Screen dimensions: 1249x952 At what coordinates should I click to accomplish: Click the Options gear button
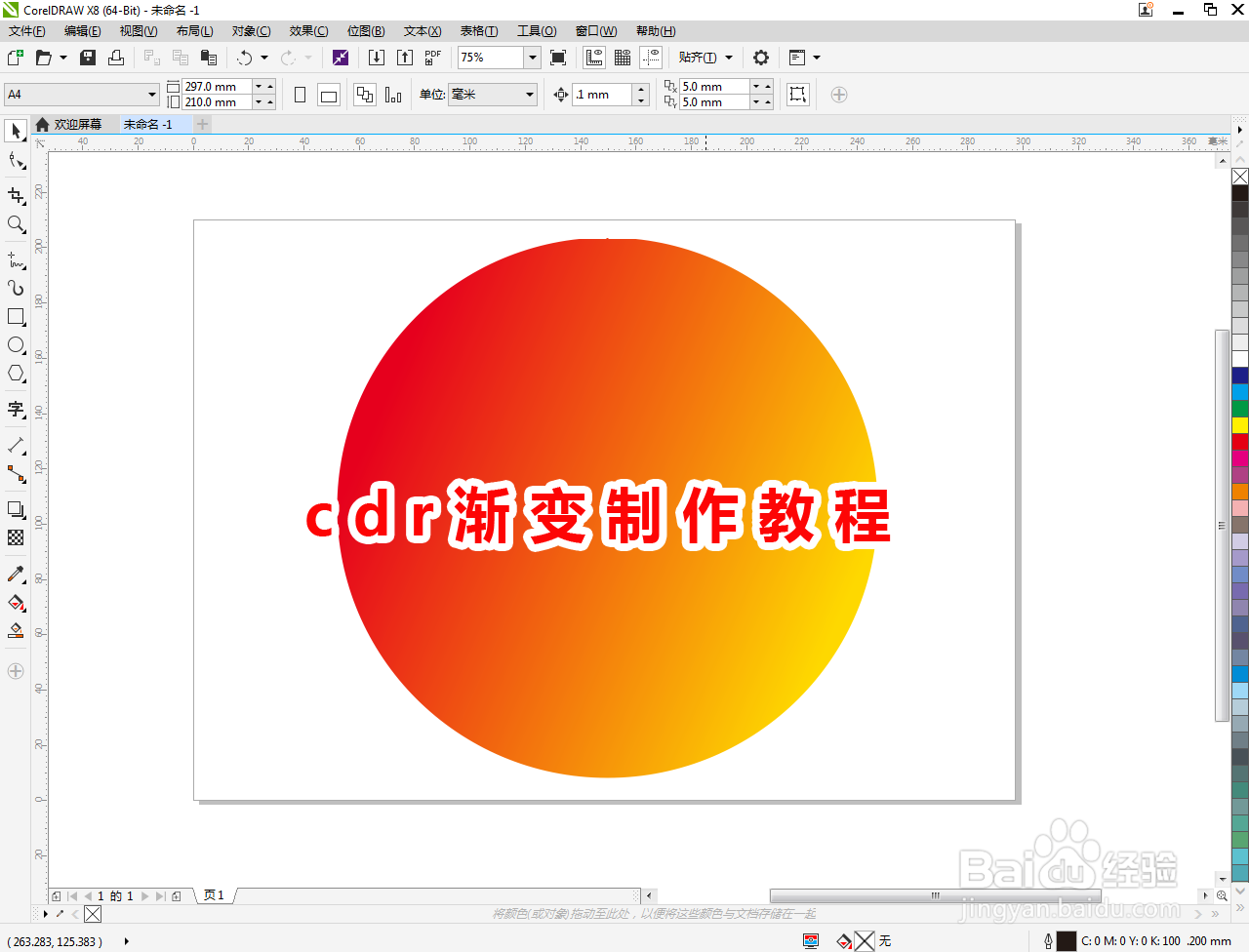(x=760, y=58)
